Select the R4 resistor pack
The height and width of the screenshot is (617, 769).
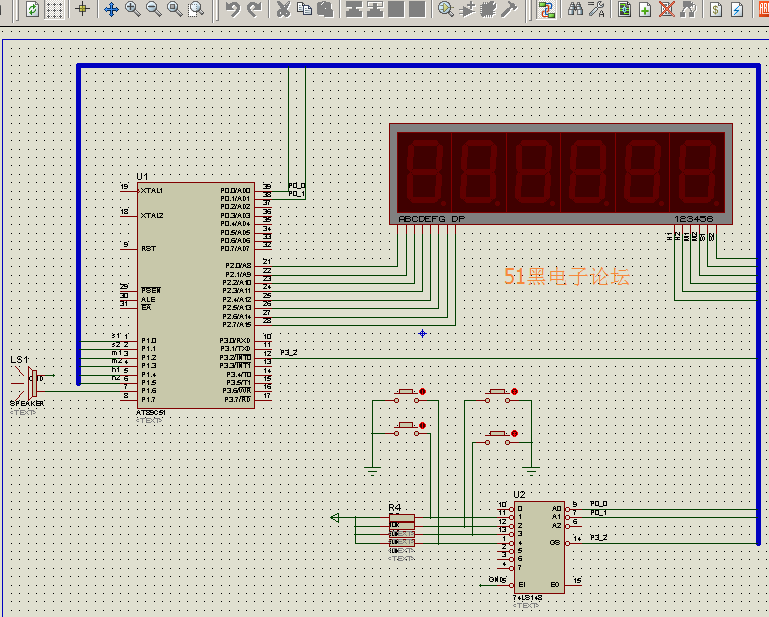402,530
